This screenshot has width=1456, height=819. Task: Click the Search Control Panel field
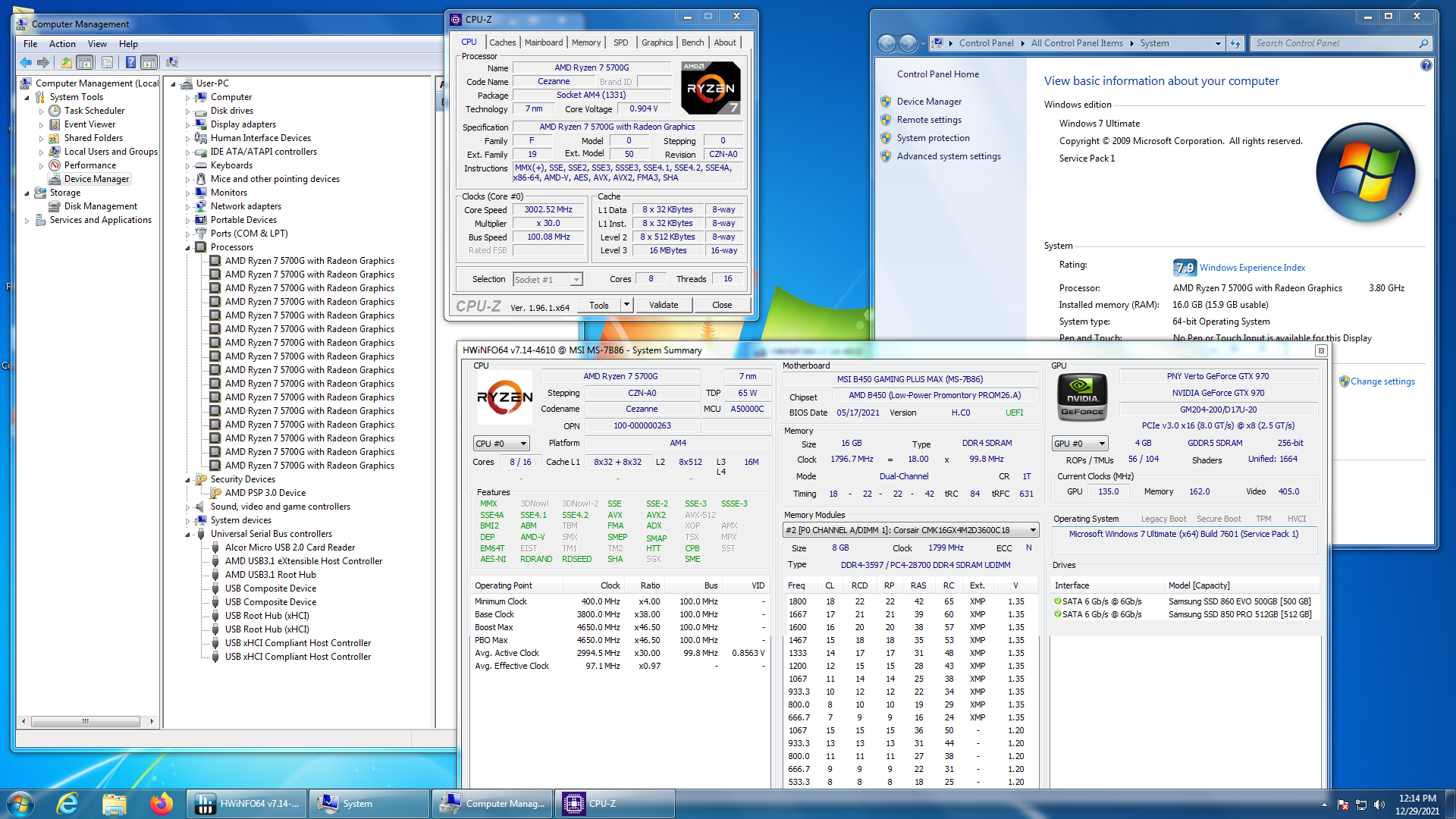pyautogui.click(x=1334, y=43)
